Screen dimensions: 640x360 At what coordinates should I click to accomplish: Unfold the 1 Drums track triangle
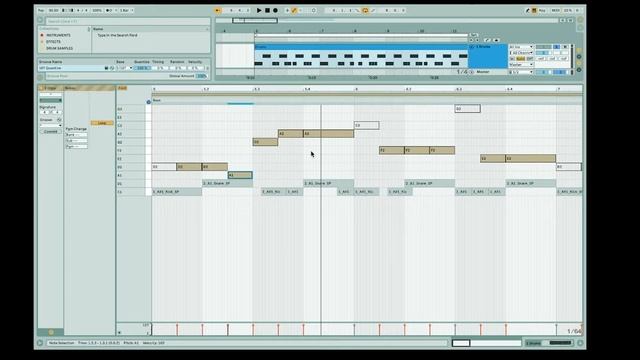tap(472, 47)
